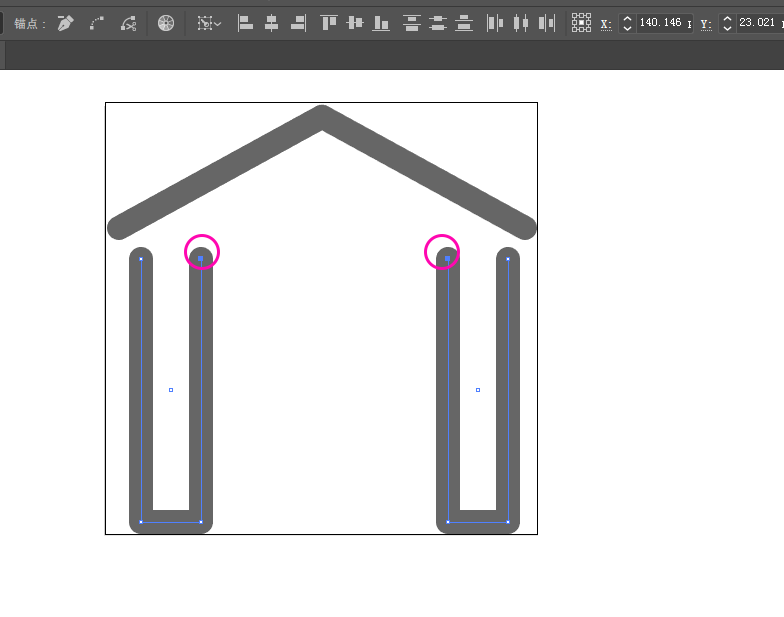Open the Recolor Artwork color wheel icon
This screenshot has height=617, width=784.
point(166,23)
